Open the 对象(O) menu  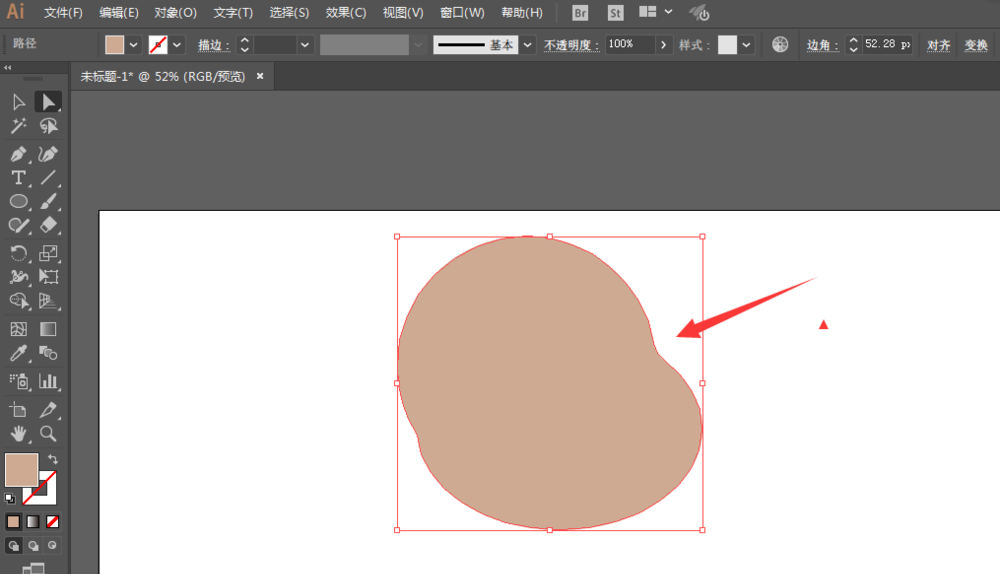tap(176, 13)
